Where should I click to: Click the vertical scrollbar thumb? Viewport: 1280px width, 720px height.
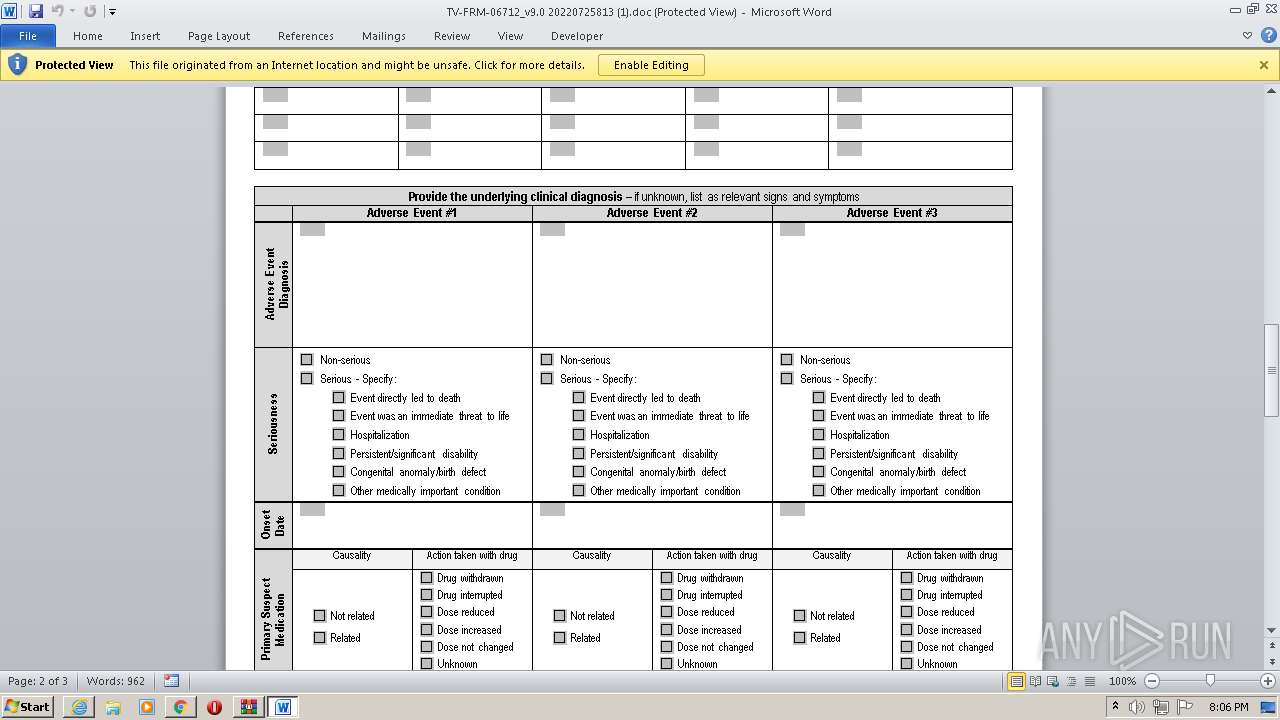(1272, 370)
